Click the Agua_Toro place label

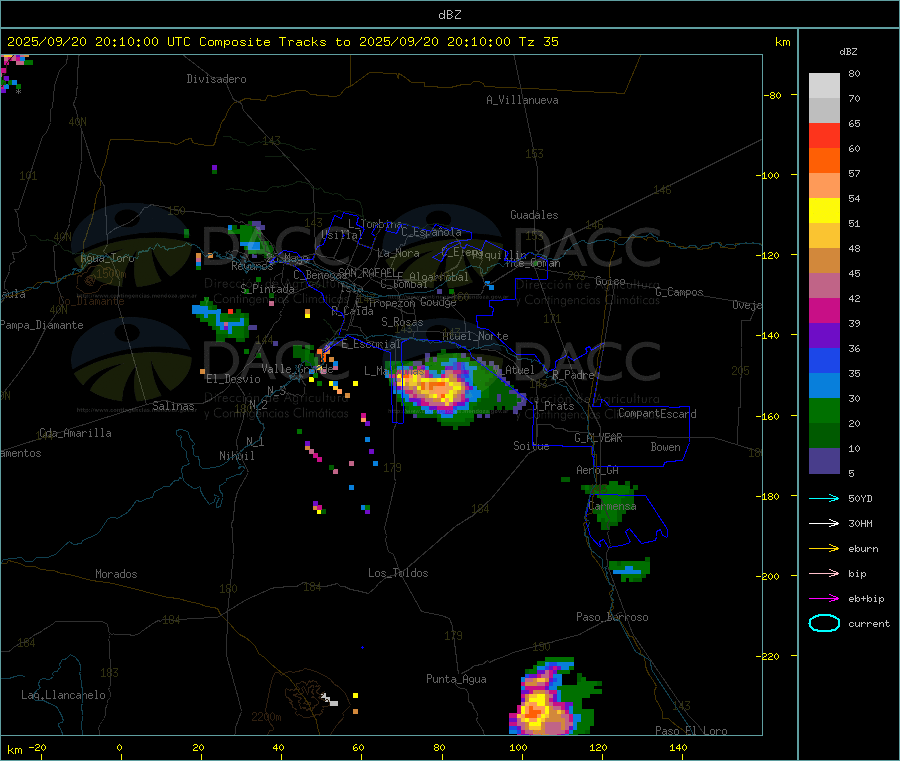pos(107,258)
